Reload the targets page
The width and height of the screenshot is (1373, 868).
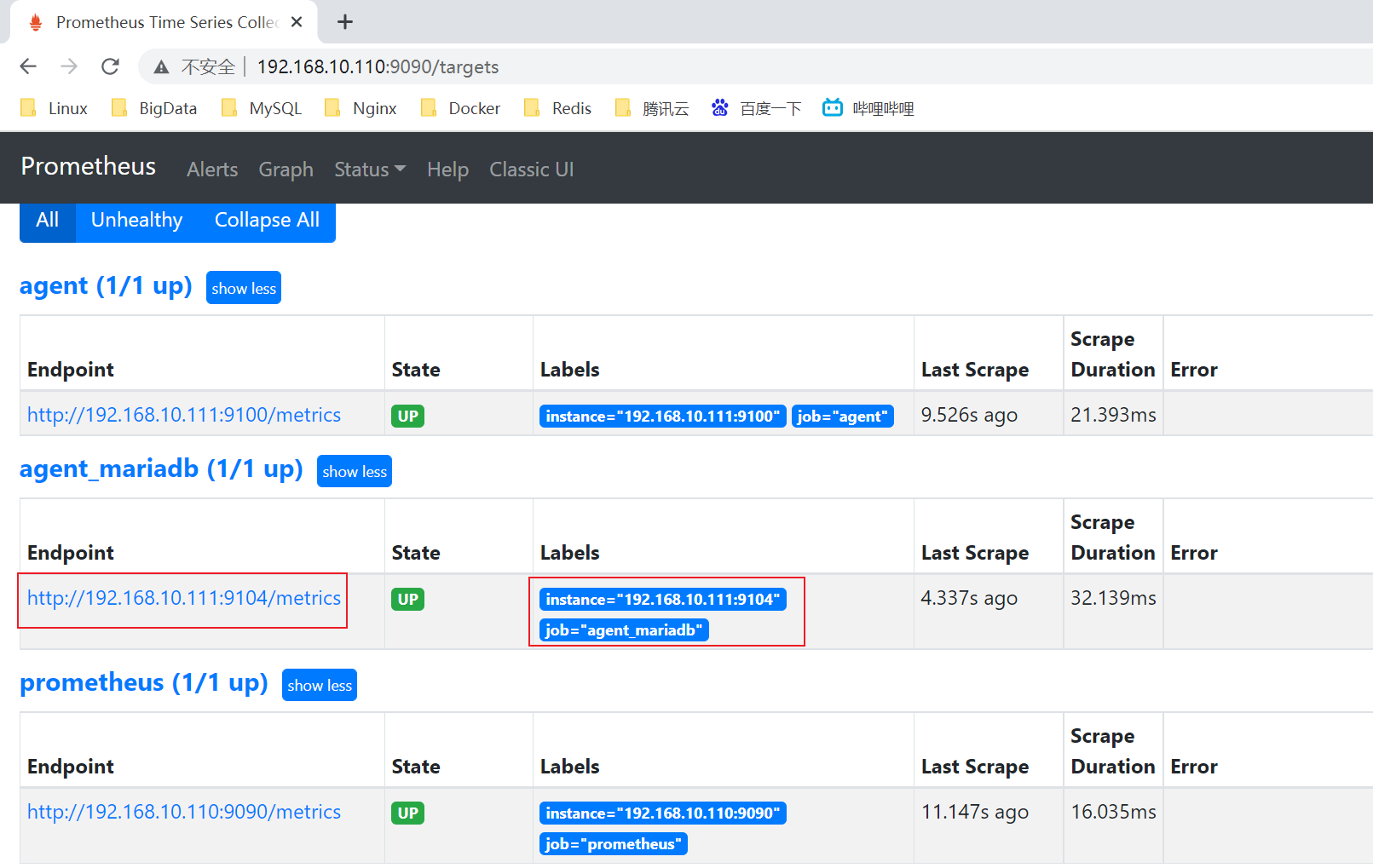(x=110, y=66)
